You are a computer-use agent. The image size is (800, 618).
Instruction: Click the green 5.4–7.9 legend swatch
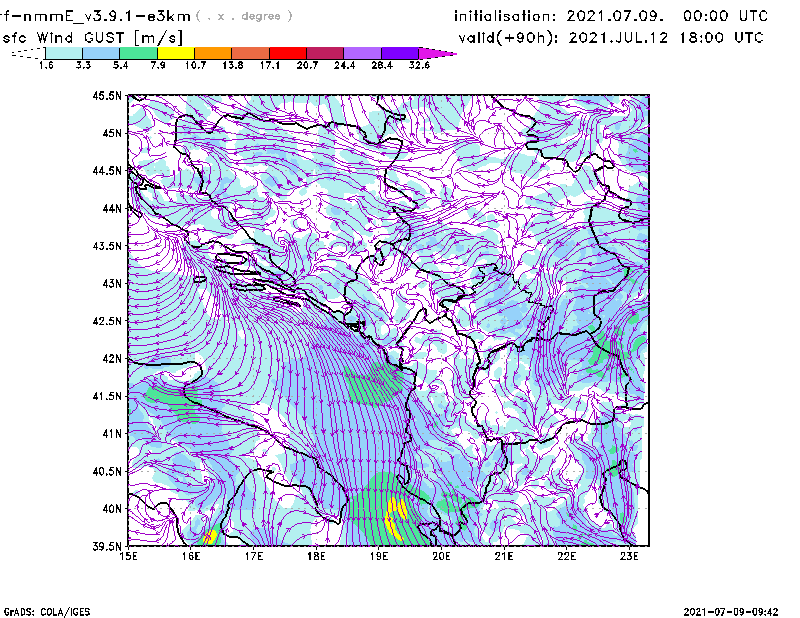[138, 53]
